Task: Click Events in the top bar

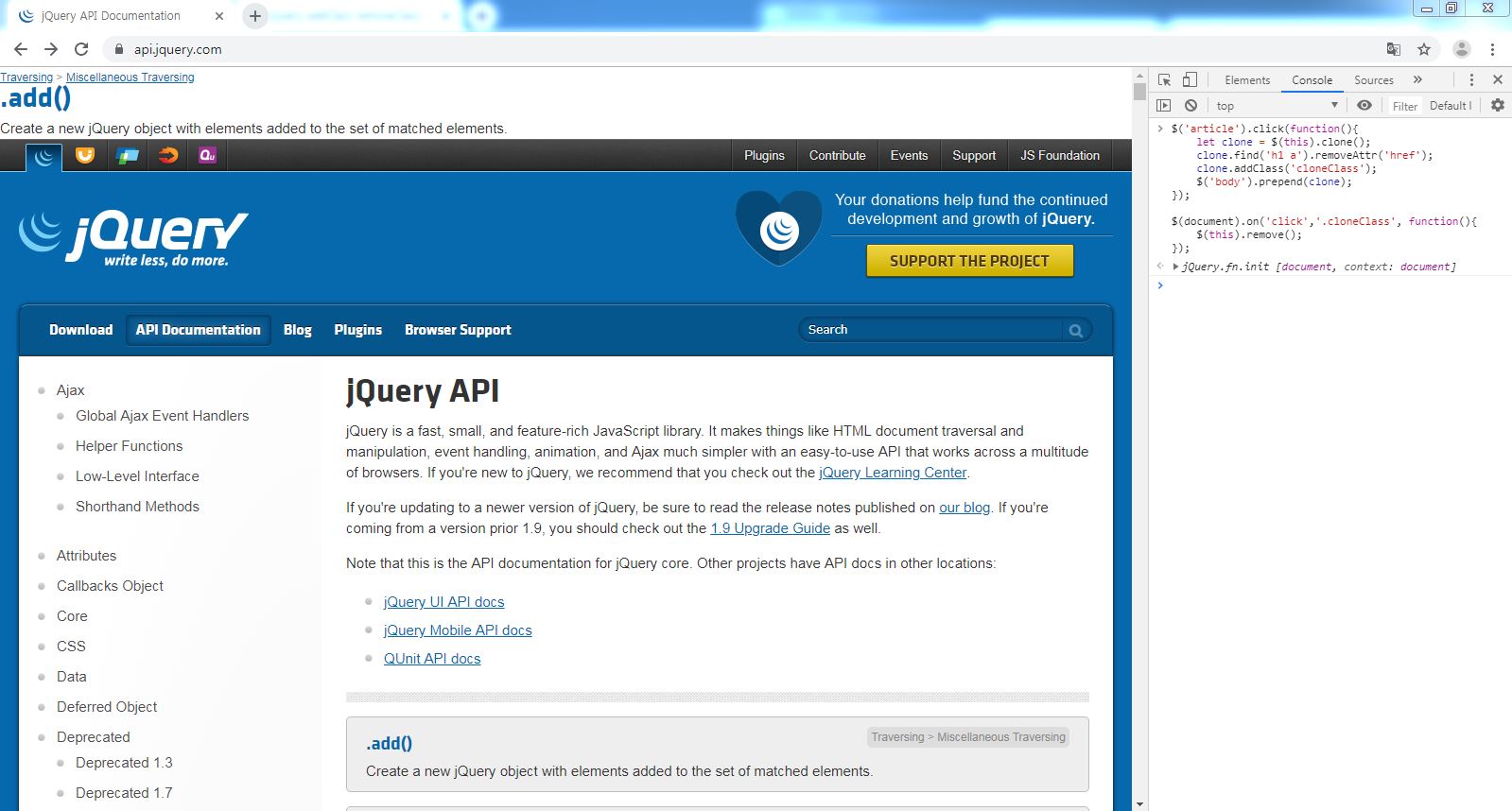Action: tap(909, 156)
